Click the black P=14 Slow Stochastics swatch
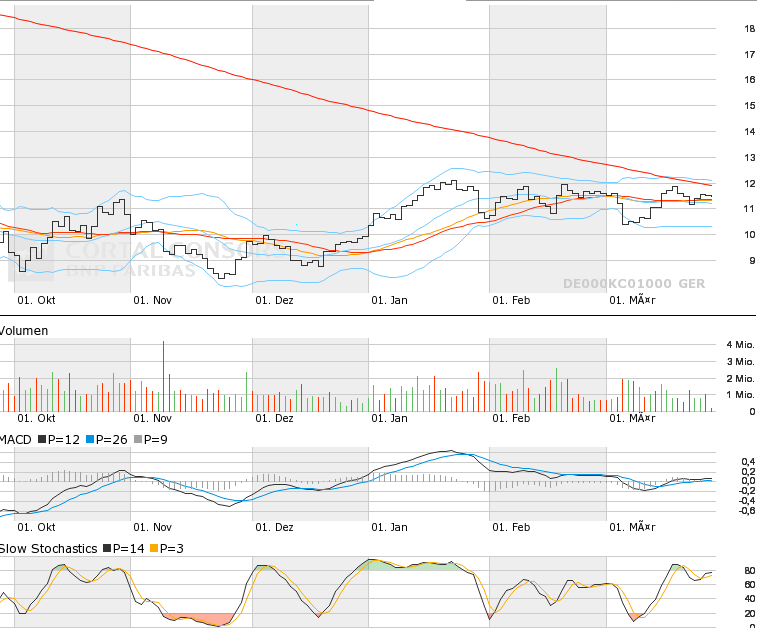Viewport: 764px width, 628px height. [107, 548]
